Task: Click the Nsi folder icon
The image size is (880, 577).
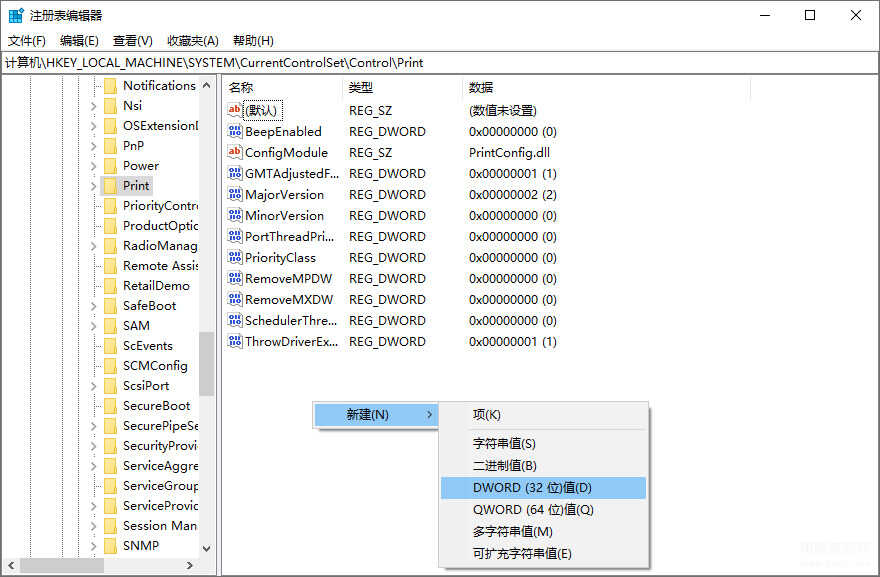Action: (x=111, y=106)
